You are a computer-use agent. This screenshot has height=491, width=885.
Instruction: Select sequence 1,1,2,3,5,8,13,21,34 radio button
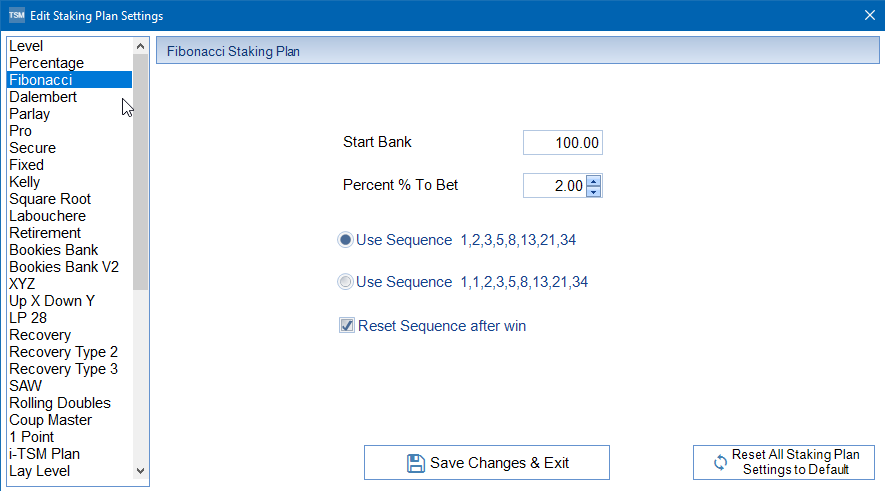coord(345,282)
